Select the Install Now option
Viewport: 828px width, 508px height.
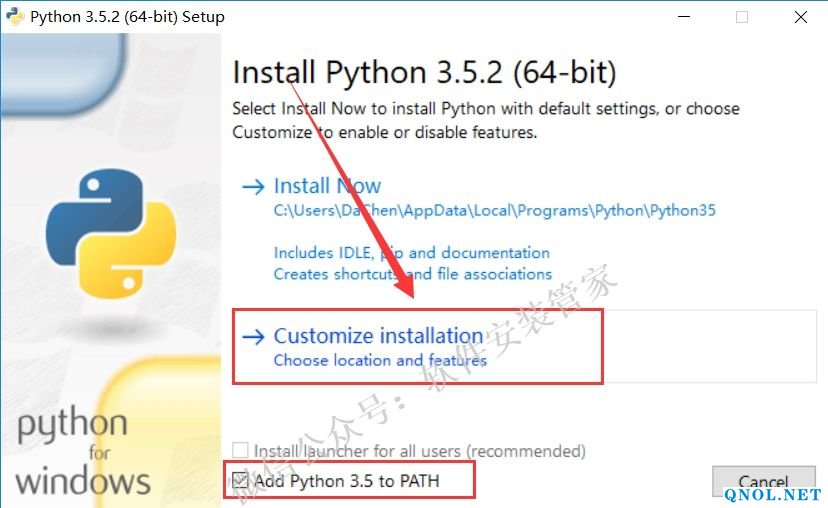click(x=327, y=186)
